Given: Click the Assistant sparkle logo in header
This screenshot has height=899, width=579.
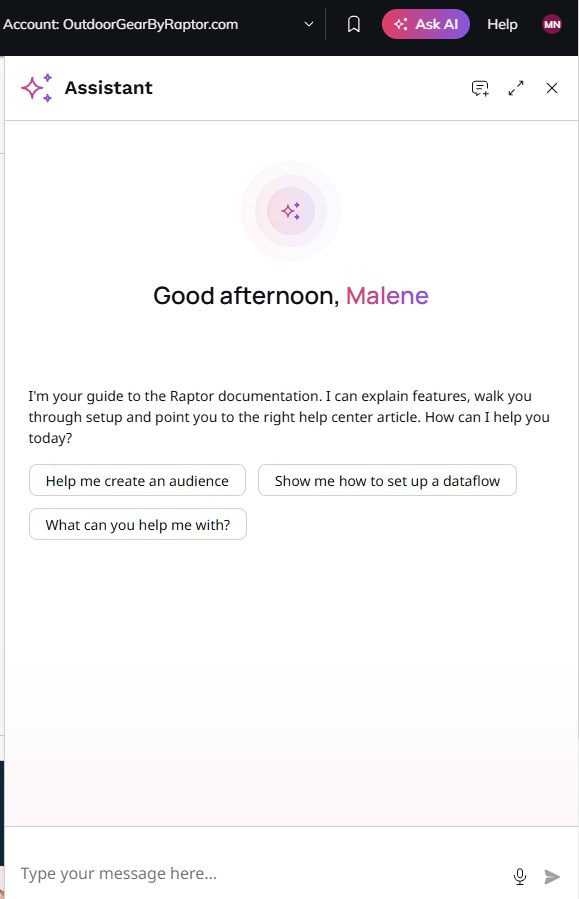Looking at the screenshot, I should pos(37,88).
